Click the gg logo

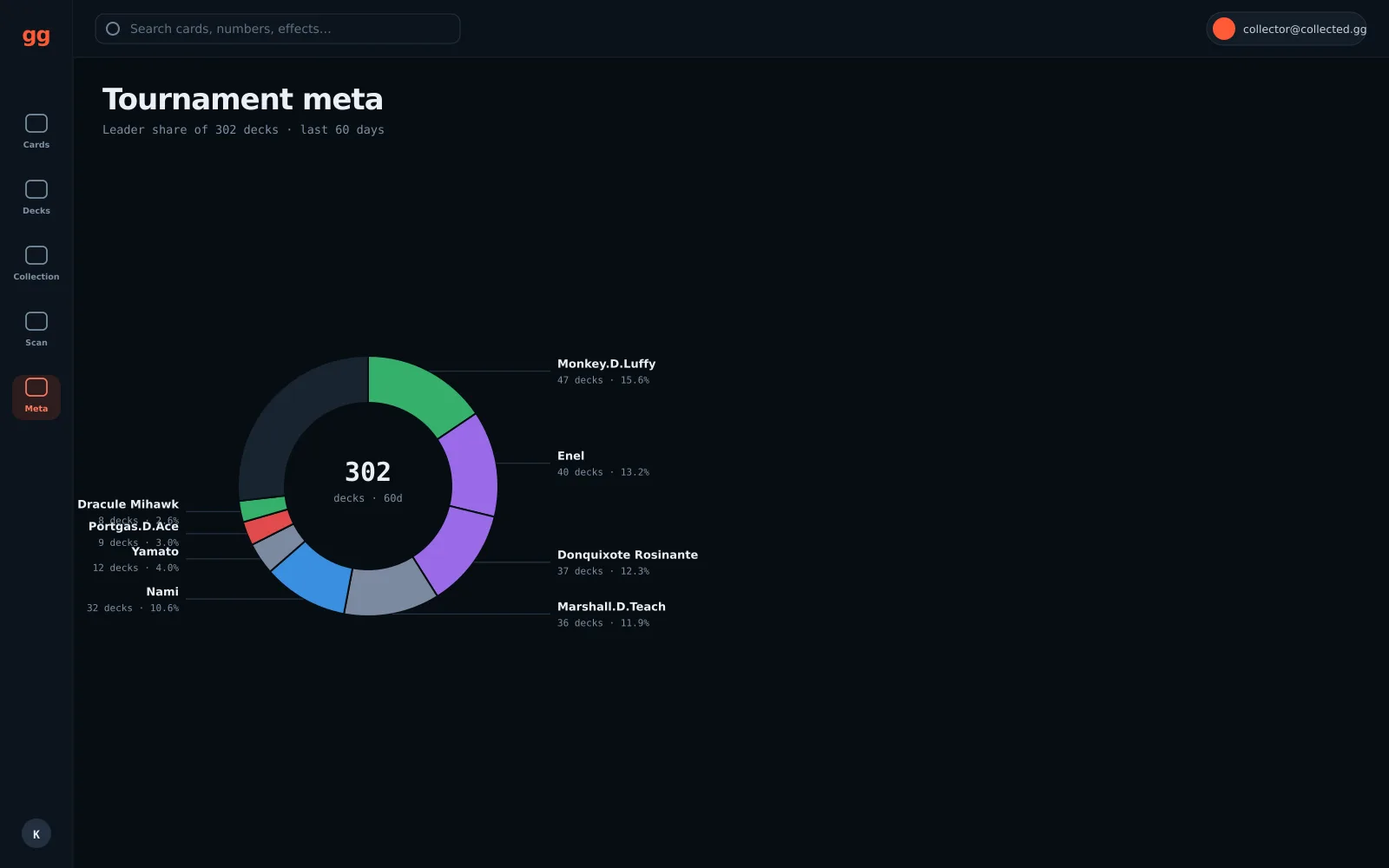click(36, 36)
